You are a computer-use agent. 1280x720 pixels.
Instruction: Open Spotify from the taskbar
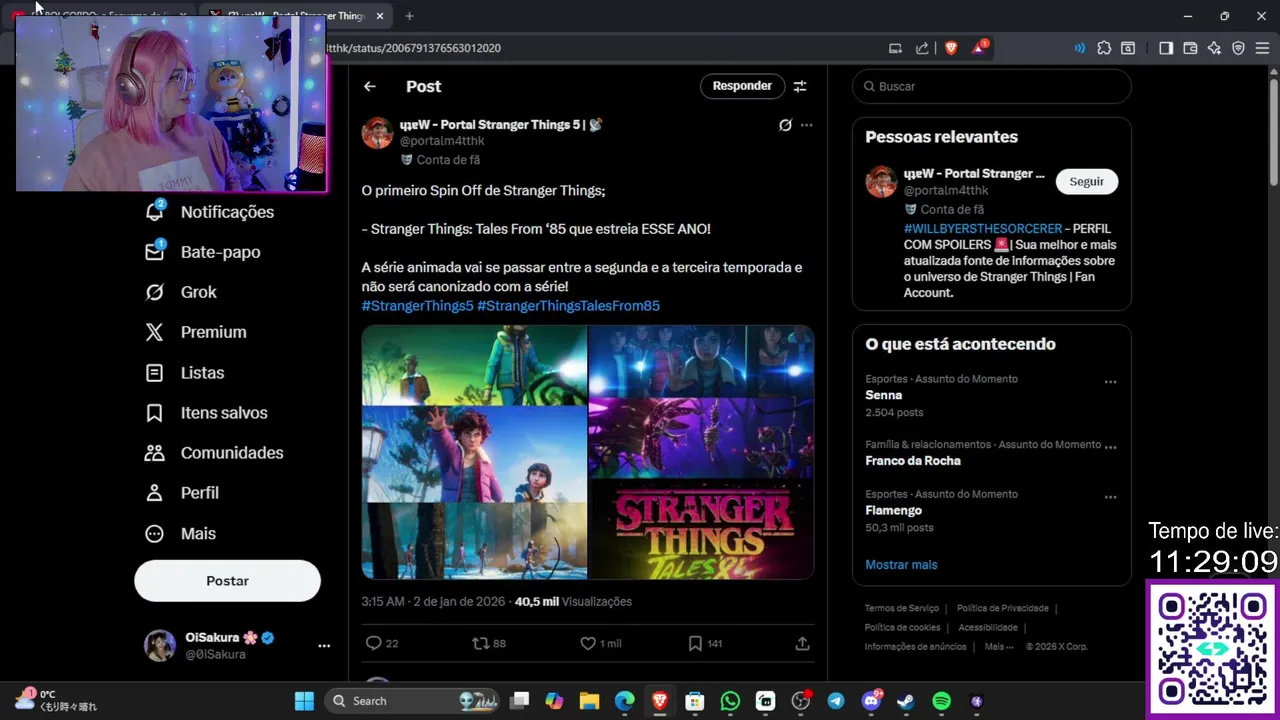[941, 701]
